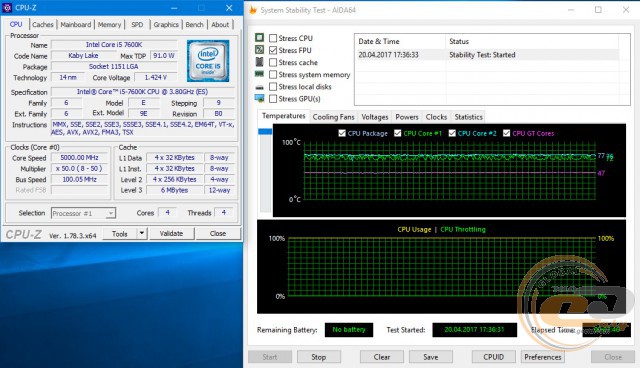
Task: Click the Clear button in AIDA64
Action: (382, 357)
